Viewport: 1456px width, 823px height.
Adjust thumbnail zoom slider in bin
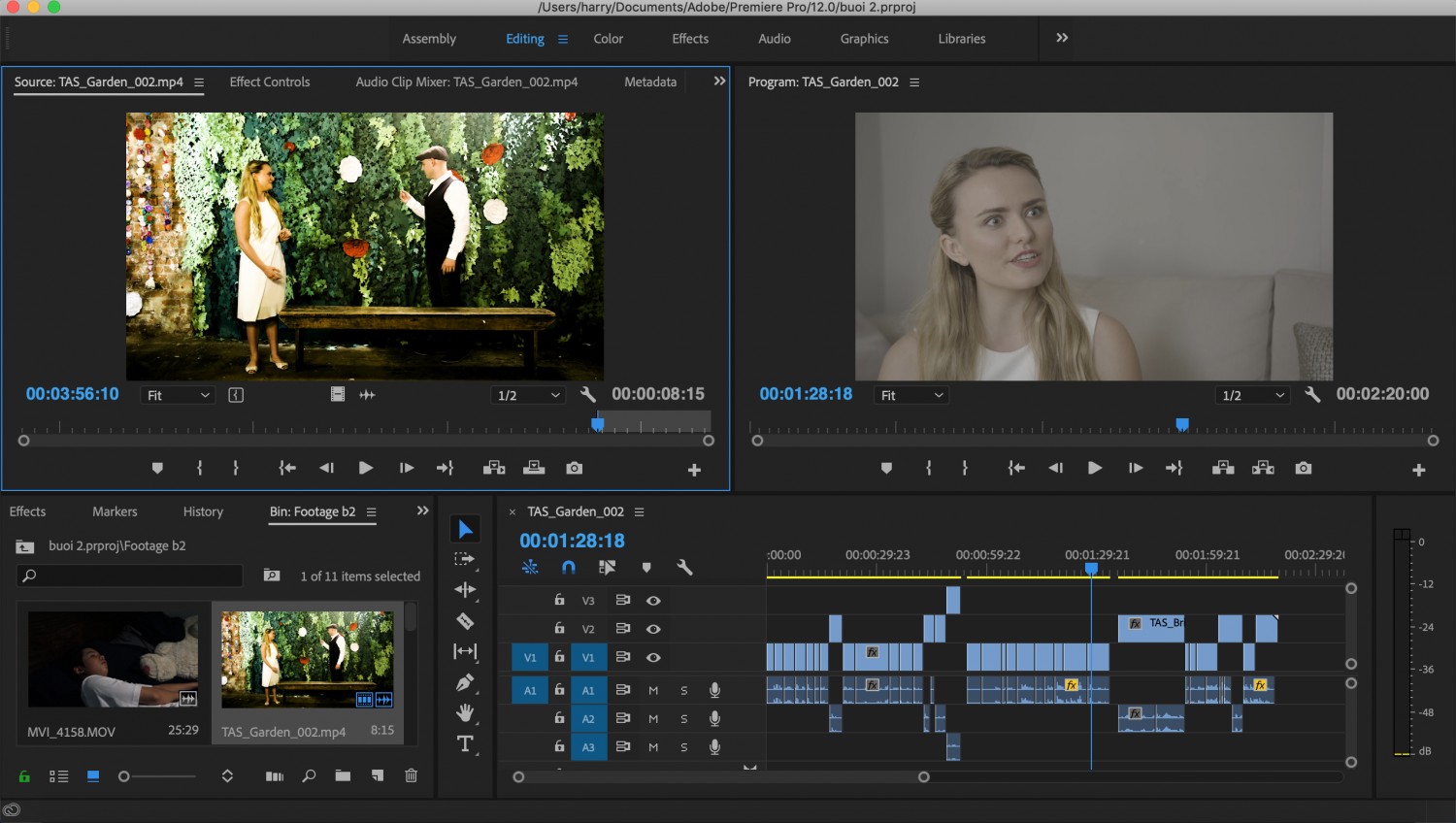157,775
